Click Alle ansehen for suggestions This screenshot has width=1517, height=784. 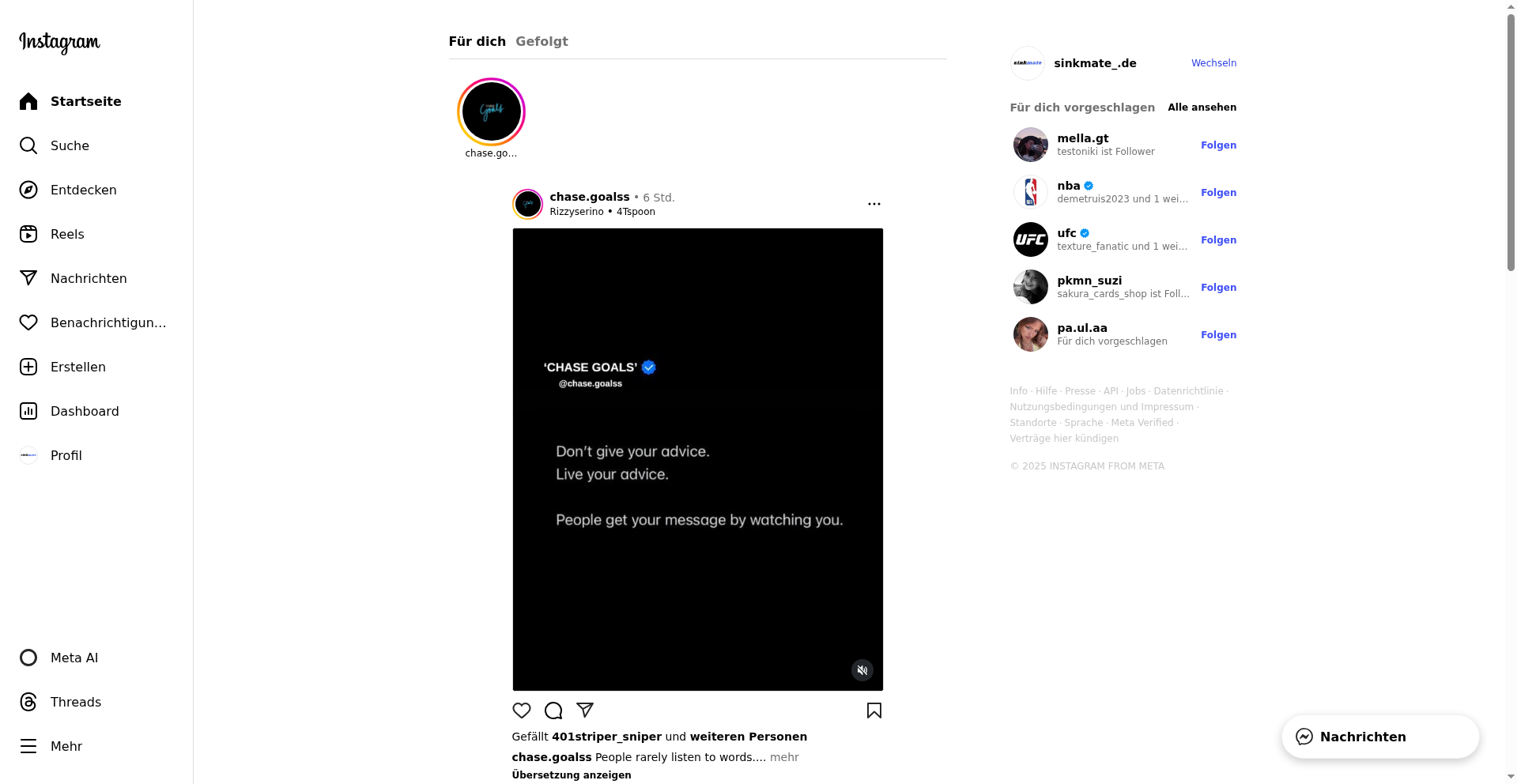1202,107
